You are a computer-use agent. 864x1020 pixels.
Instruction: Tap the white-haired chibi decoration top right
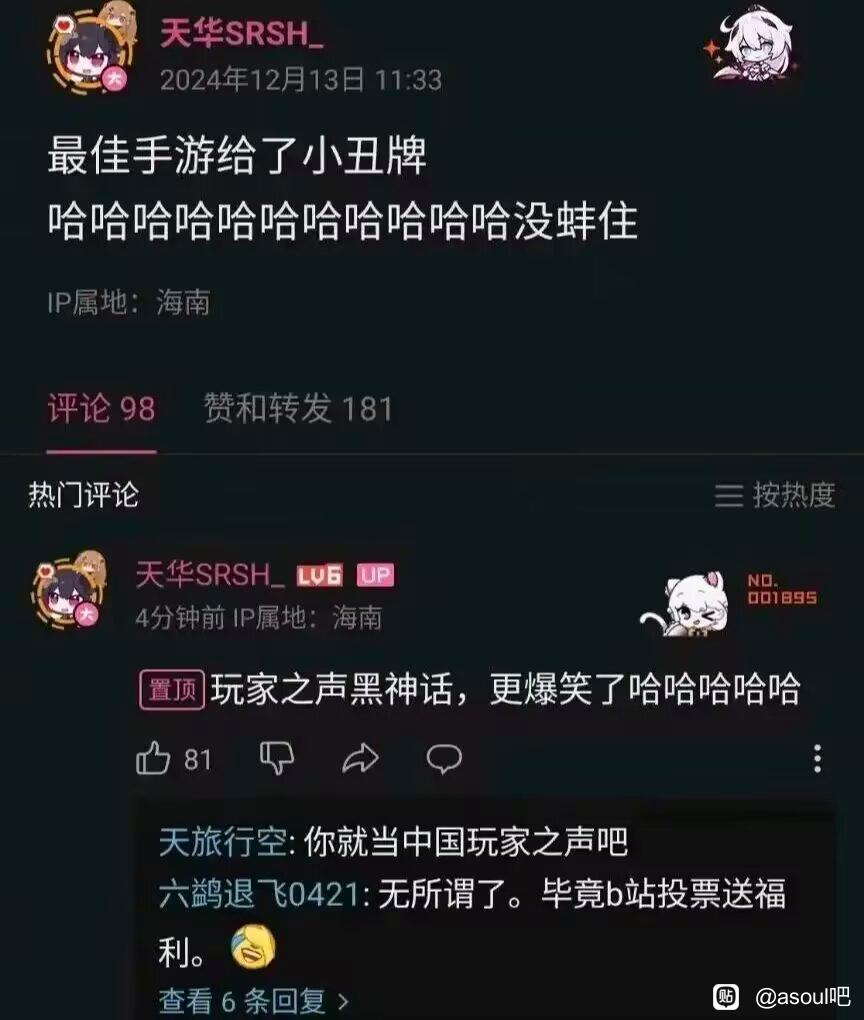752,47
